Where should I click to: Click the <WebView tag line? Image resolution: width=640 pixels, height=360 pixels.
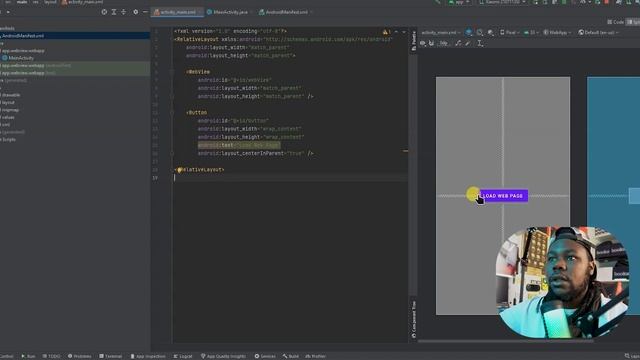[x=198, y=72]
